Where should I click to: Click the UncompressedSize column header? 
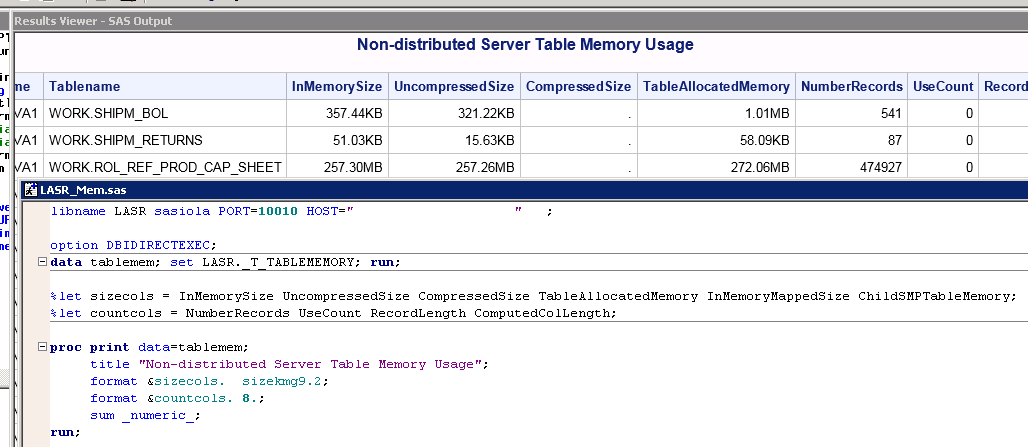453,86
